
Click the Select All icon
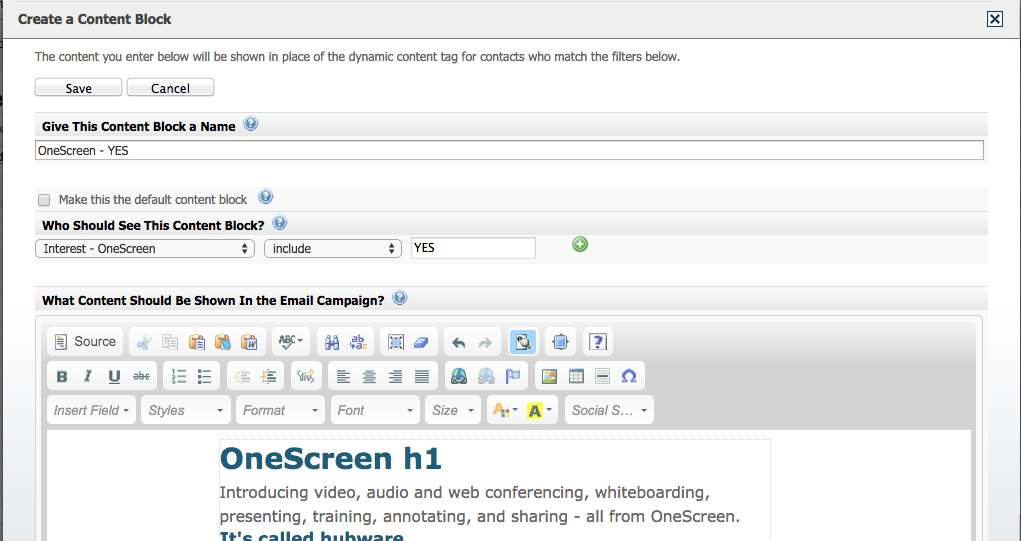pyautogui.click(x=395, y=342)
